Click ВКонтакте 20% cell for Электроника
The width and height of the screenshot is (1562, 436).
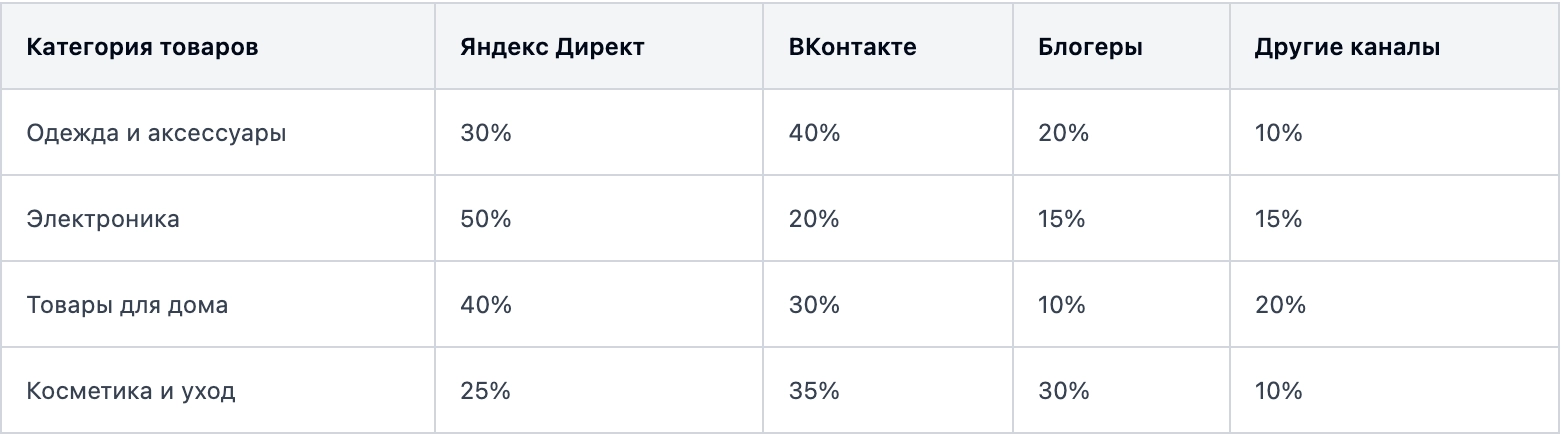coord(814,219)
